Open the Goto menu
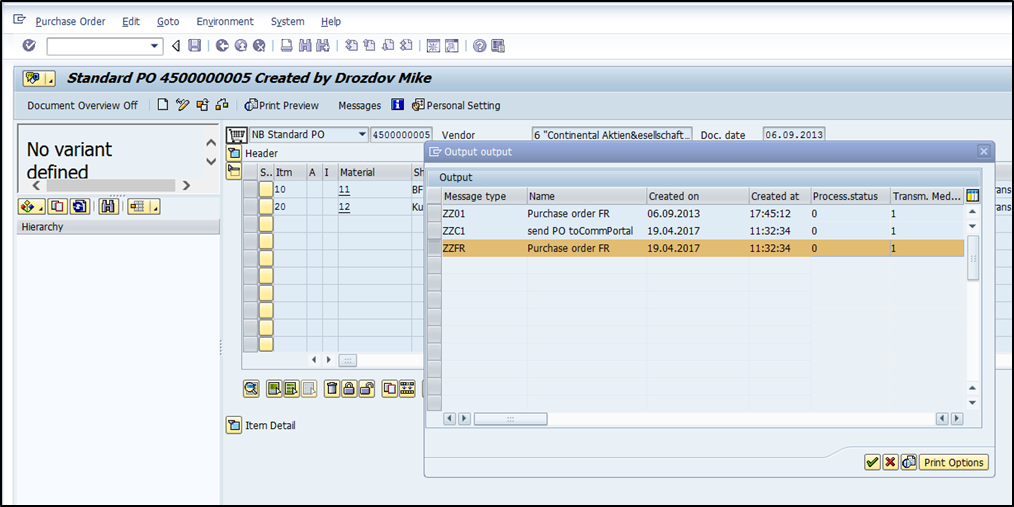The height and width of the screenshot is (507, 1014). point(167,21)
